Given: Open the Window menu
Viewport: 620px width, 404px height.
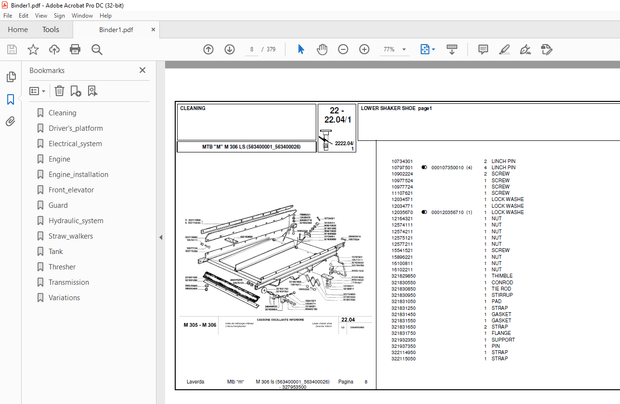Looking at the screenshot, I should (x=82, y=16).
